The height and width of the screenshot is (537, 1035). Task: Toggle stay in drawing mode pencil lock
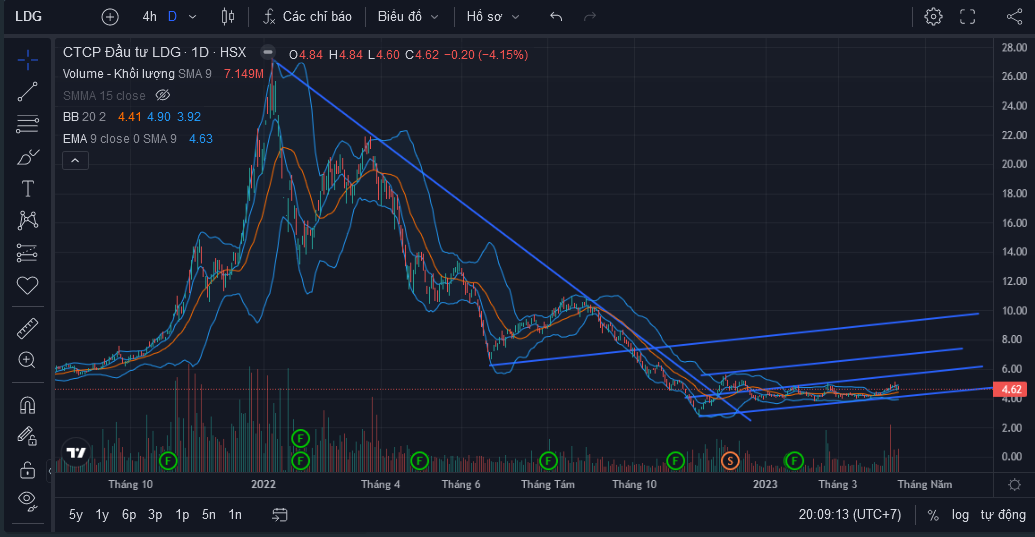[x=27, y=436]
